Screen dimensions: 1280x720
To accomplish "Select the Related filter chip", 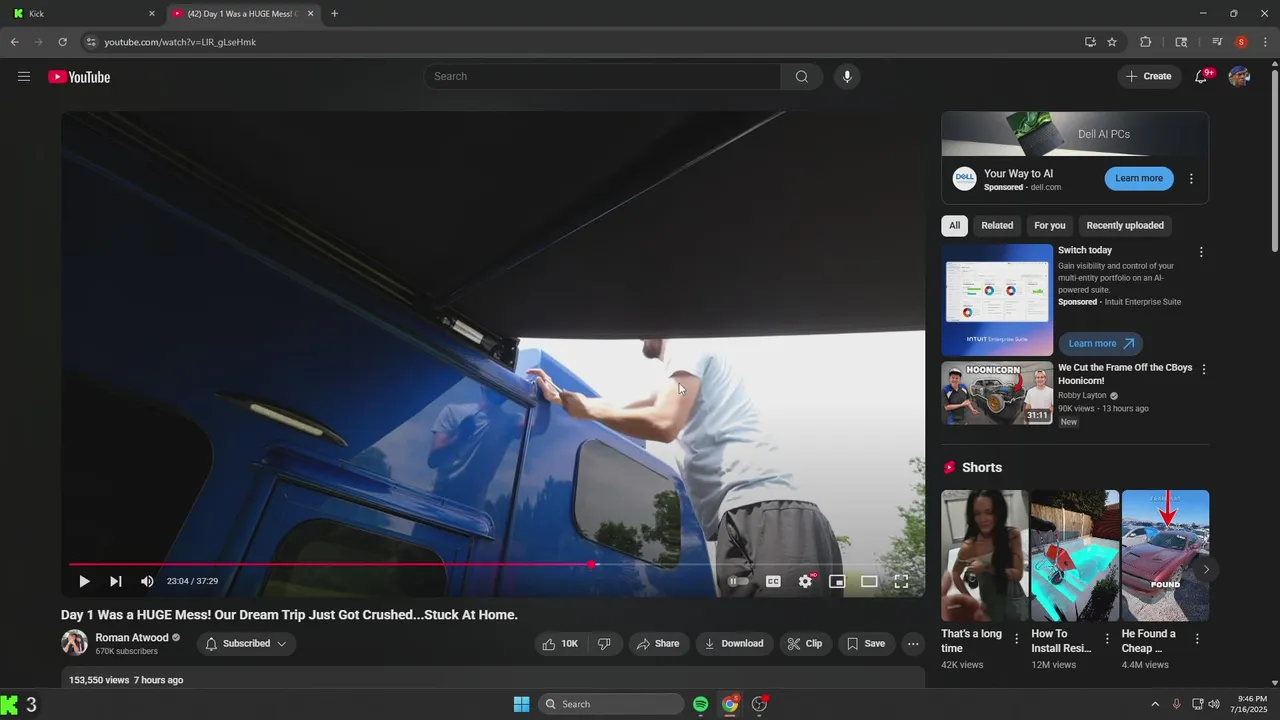I will [997, 225].
